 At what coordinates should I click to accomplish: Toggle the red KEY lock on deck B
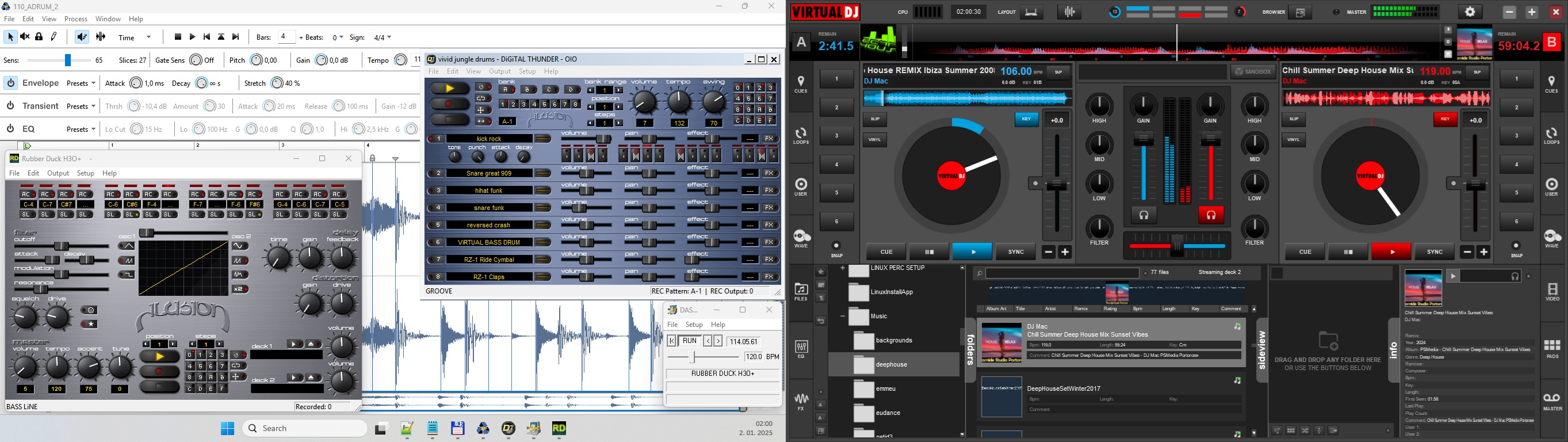click(1445, 119)
